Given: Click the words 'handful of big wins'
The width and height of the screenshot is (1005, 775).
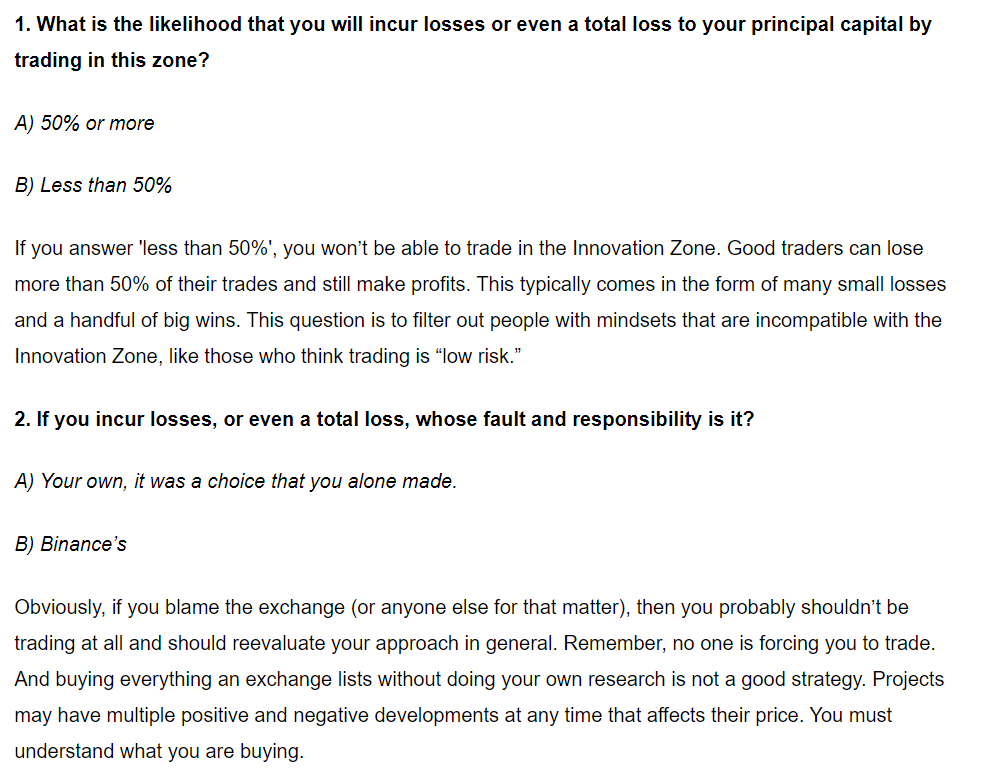Looking at the screenshot, I should [x=153, y=320].
